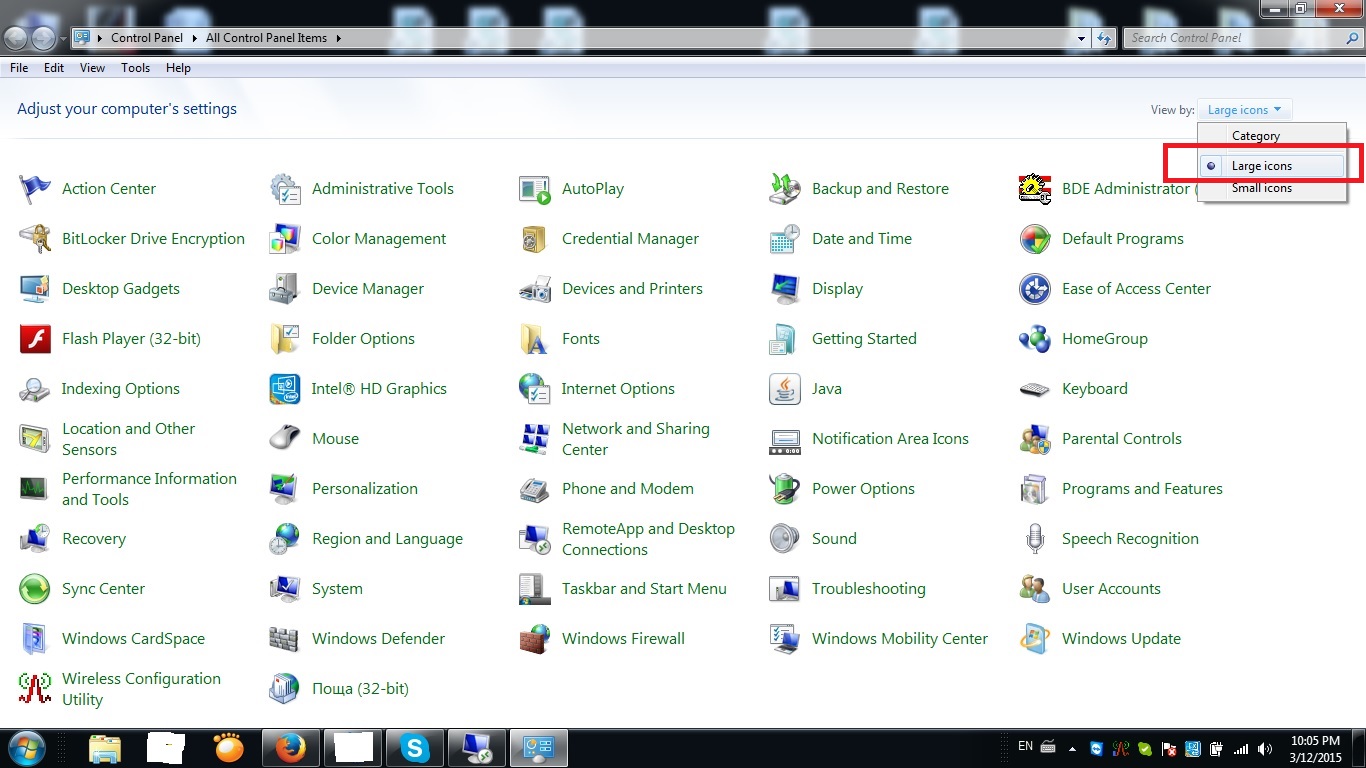Open the User Accounts link
Image resolution: width=1366 pixels, height=768 pixels.
tap(1111, 589)
